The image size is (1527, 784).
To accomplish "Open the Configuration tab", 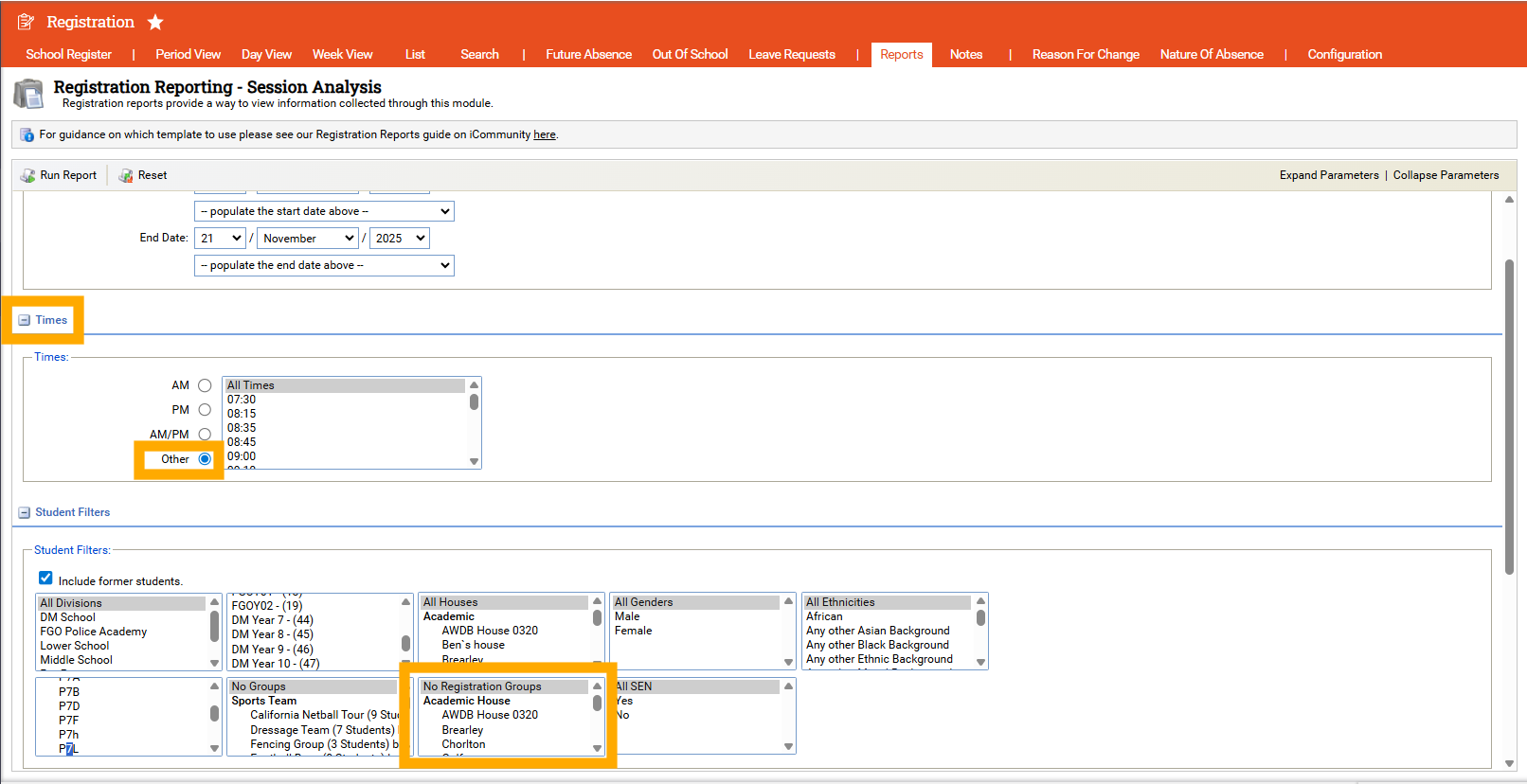I will point(1344,55).
